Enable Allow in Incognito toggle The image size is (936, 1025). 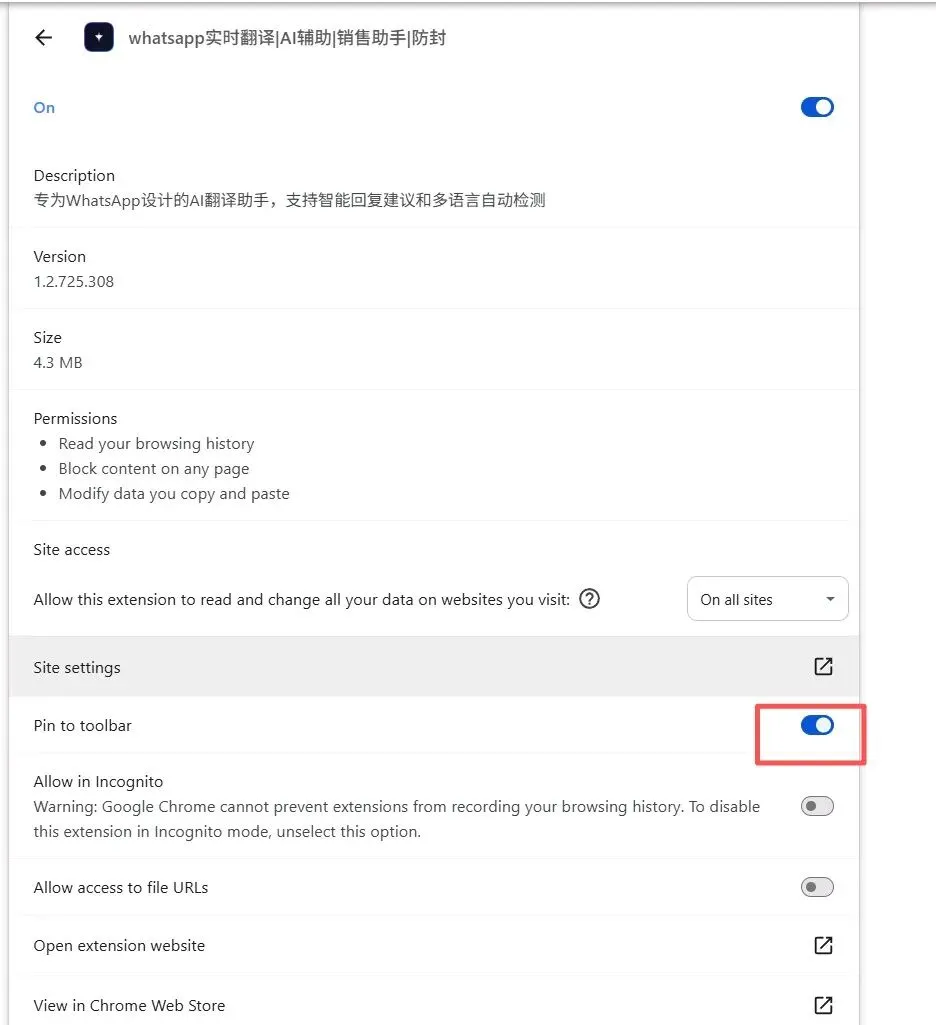(x=817, y=806)
